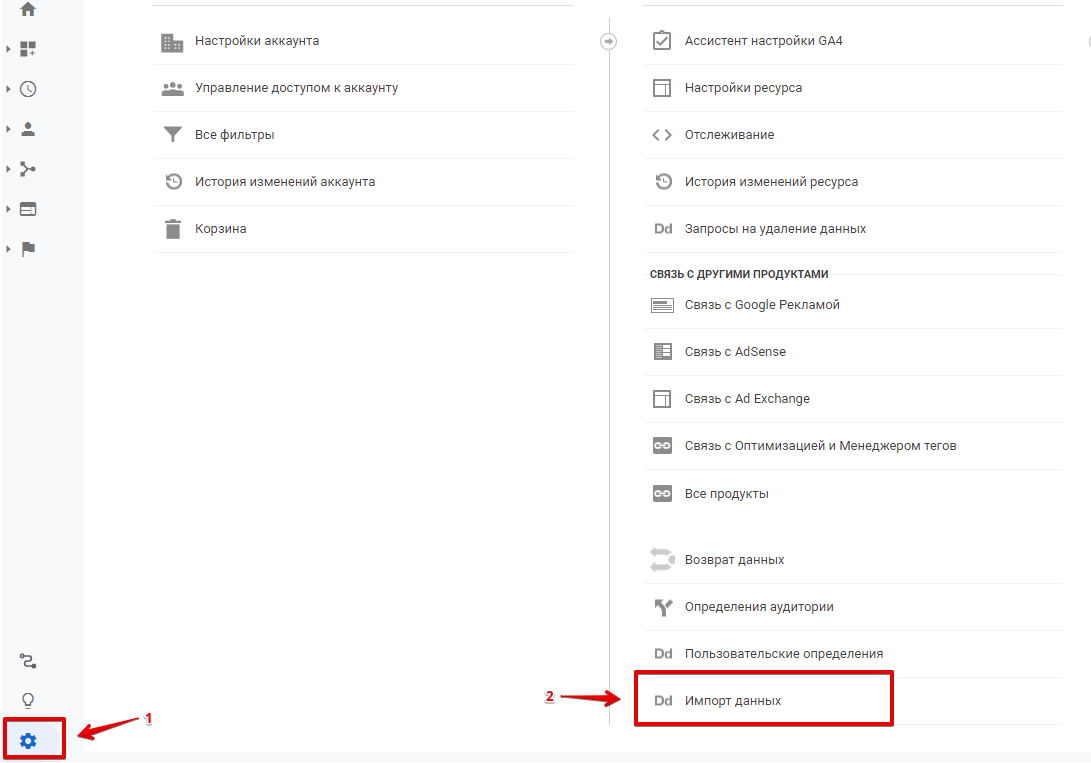1091x763 pixels.
Task: Click the column divider arrow button
Action: 608,42
